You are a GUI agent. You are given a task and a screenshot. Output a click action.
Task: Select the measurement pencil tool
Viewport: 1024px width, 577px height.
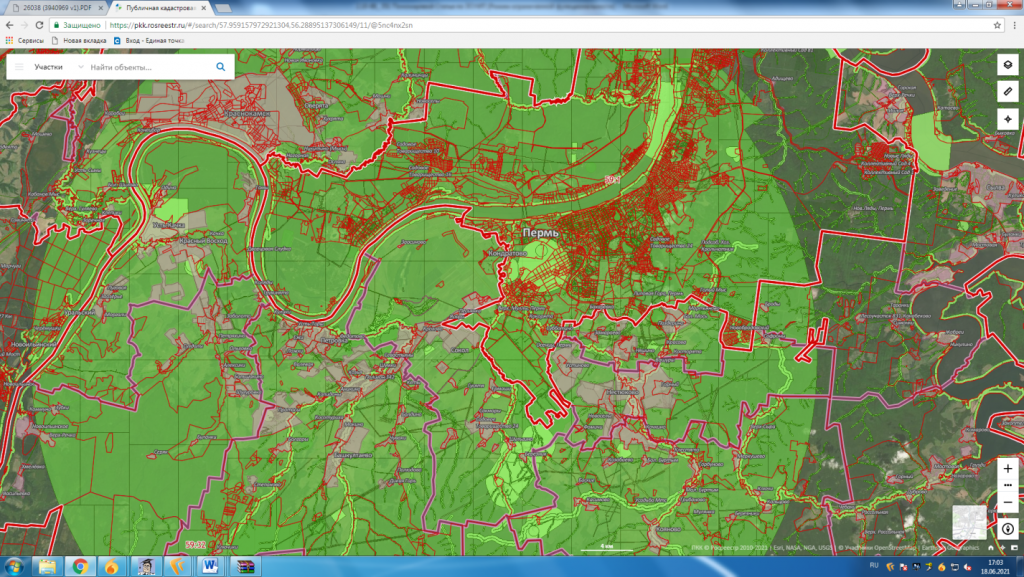[1008, 91]
